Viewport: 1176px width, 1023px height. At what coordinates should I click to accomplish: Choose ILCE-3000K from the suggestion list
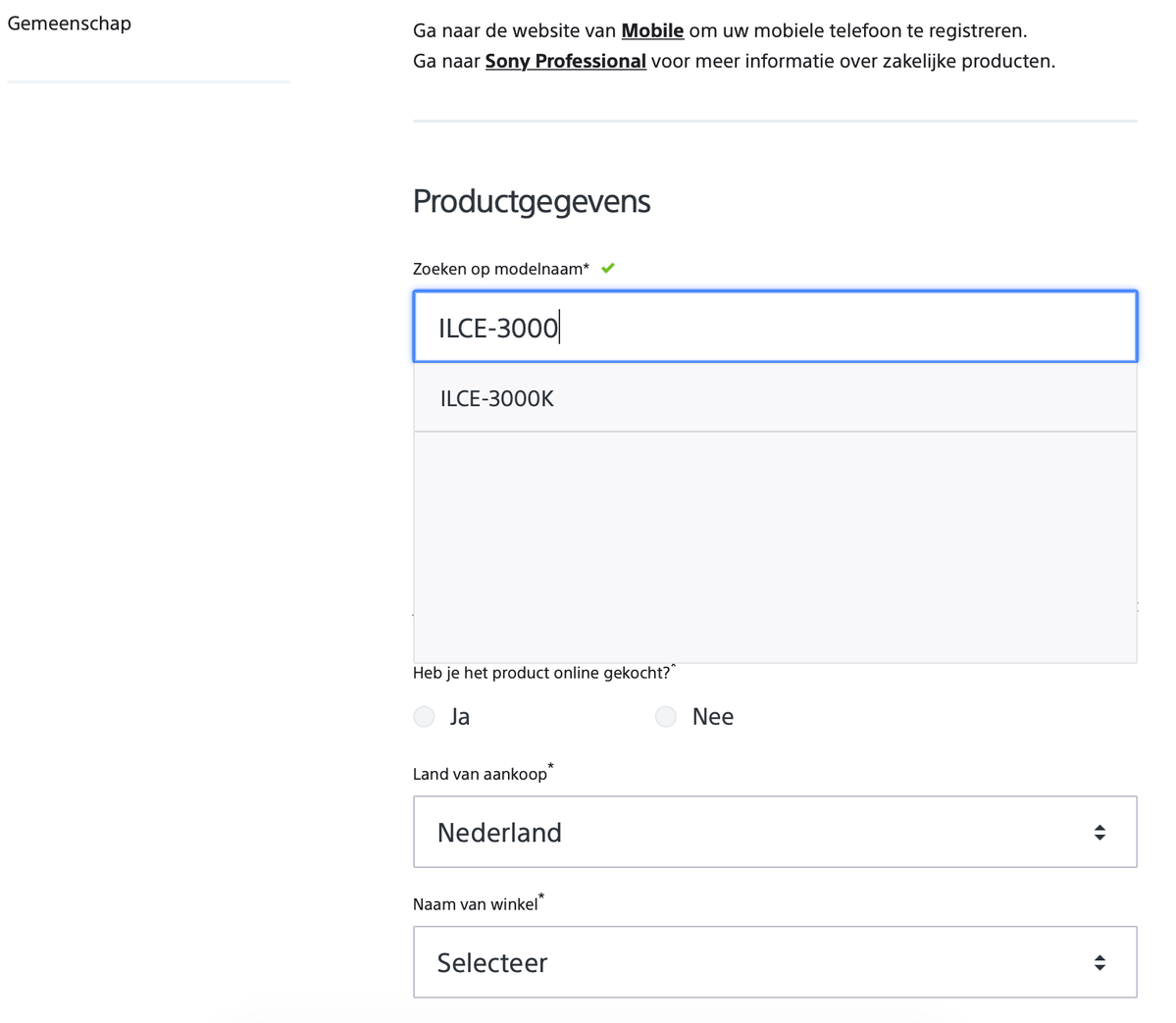(497, 398)
